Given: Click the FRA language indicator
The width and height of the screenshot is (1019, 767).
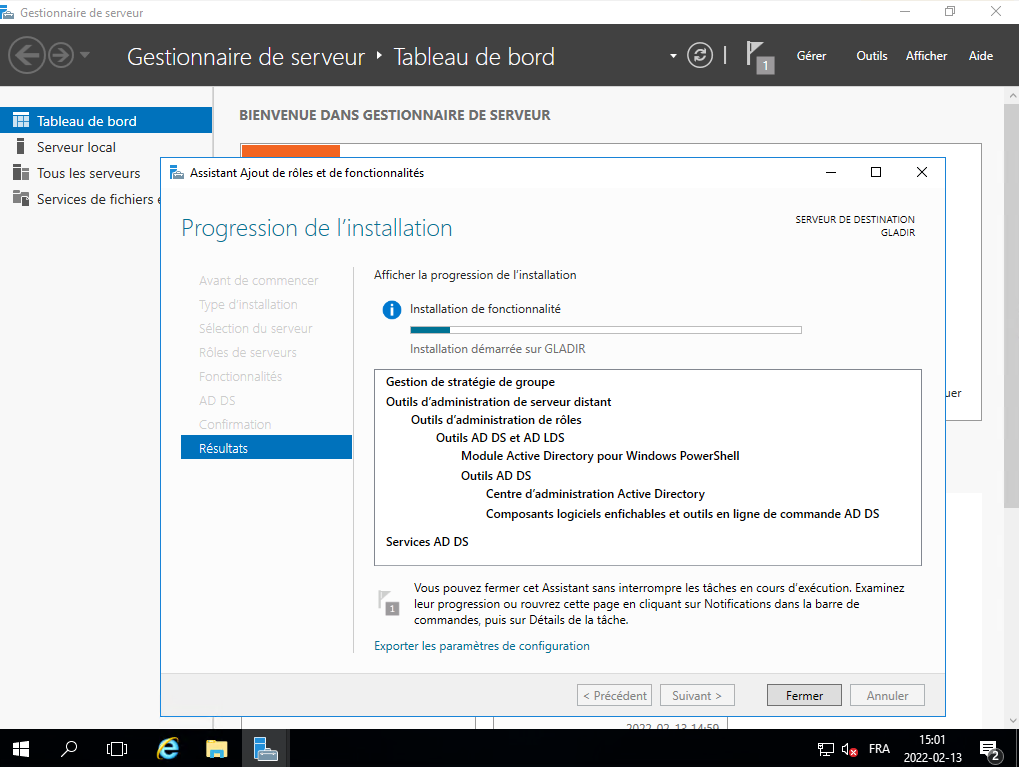Looking at the screenshot, I should (x=879, y=749).
